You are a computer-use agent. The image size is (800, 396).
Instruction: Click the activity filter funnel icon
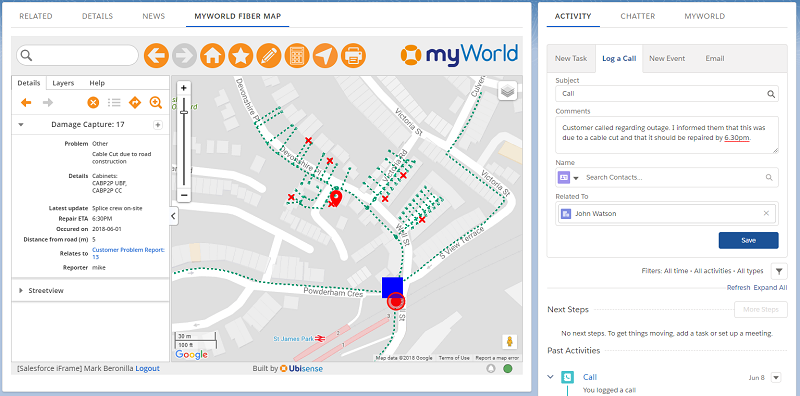coord(779,271)
